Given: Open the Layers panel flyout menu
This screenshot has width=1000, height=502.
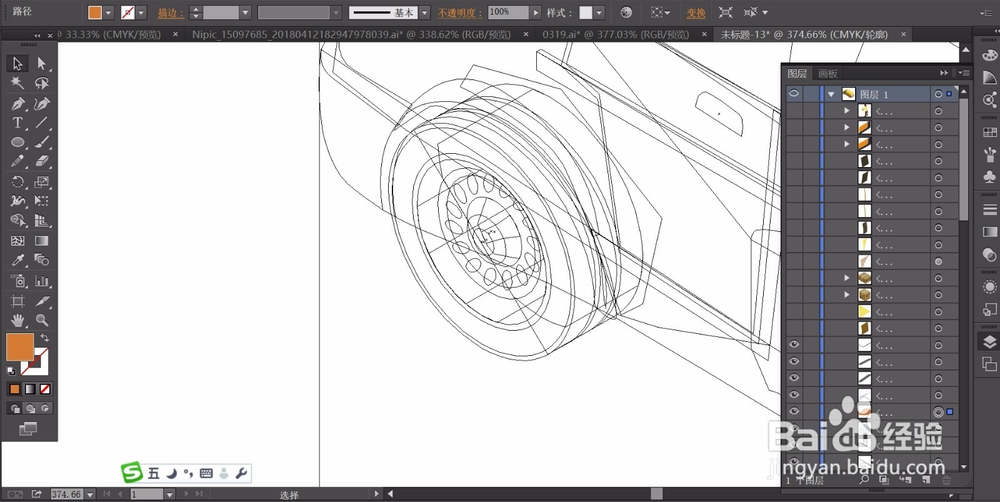Looking at the screenshot, I should click(x=964, y=73).
